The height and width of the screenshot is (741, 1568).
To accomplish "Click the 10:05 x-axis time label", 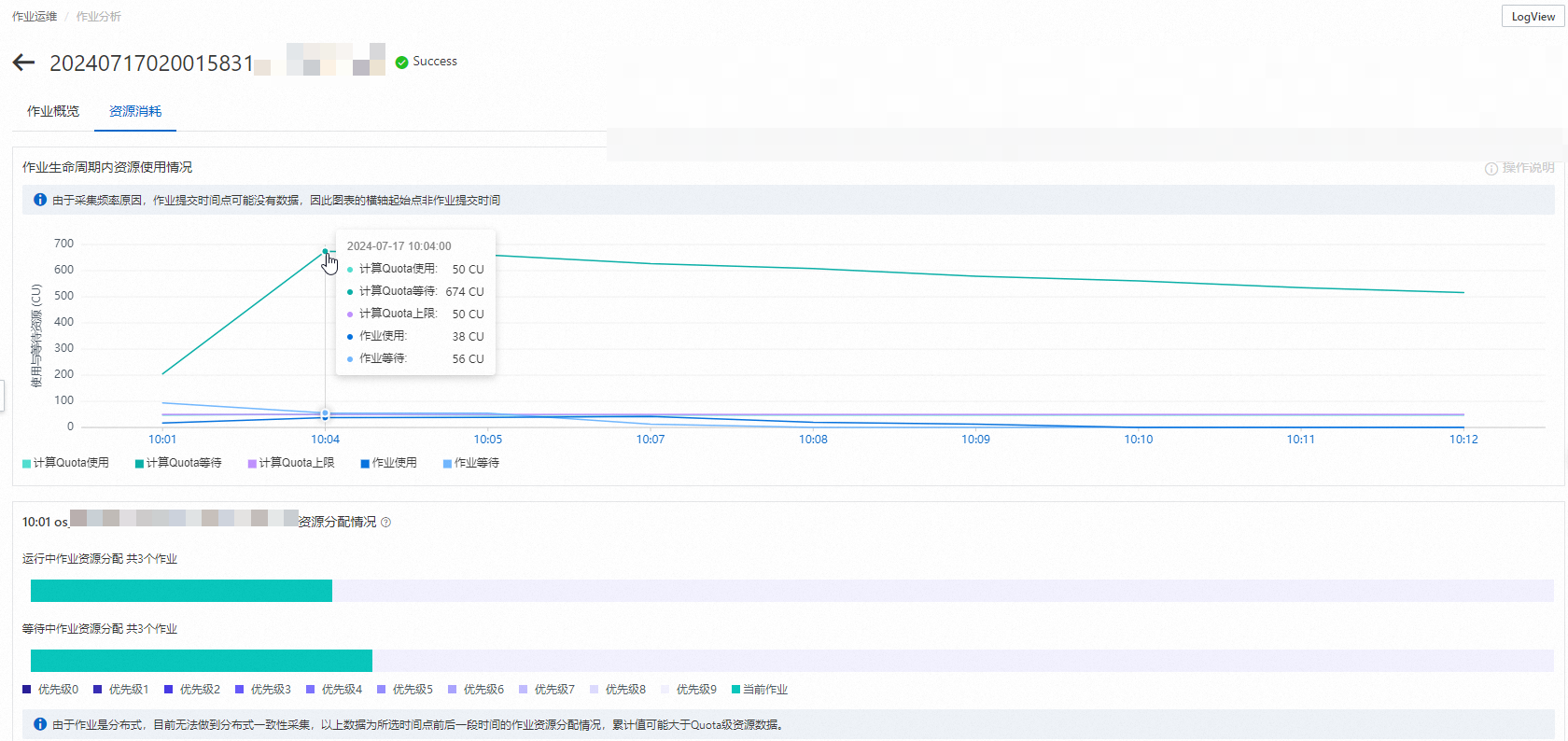I will point(488,440).
